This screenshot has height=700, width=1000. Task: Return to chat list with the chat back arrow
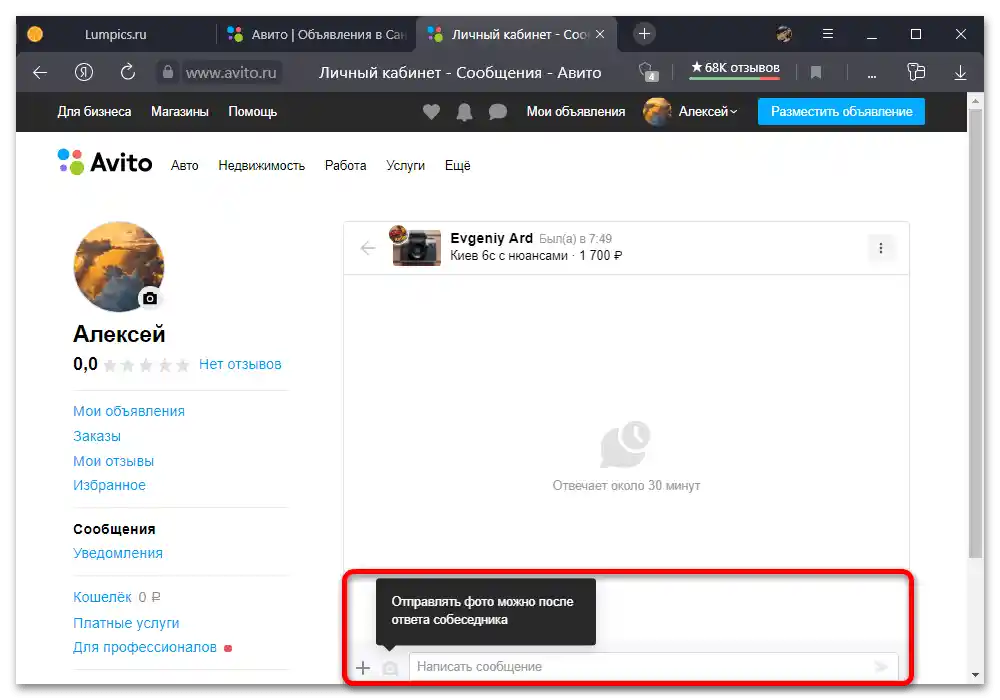368,248
